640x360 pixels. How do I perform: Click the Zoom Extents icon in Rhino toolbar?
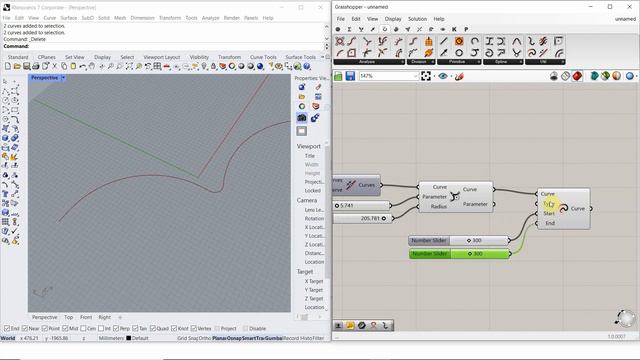click(x=129, y=66)
